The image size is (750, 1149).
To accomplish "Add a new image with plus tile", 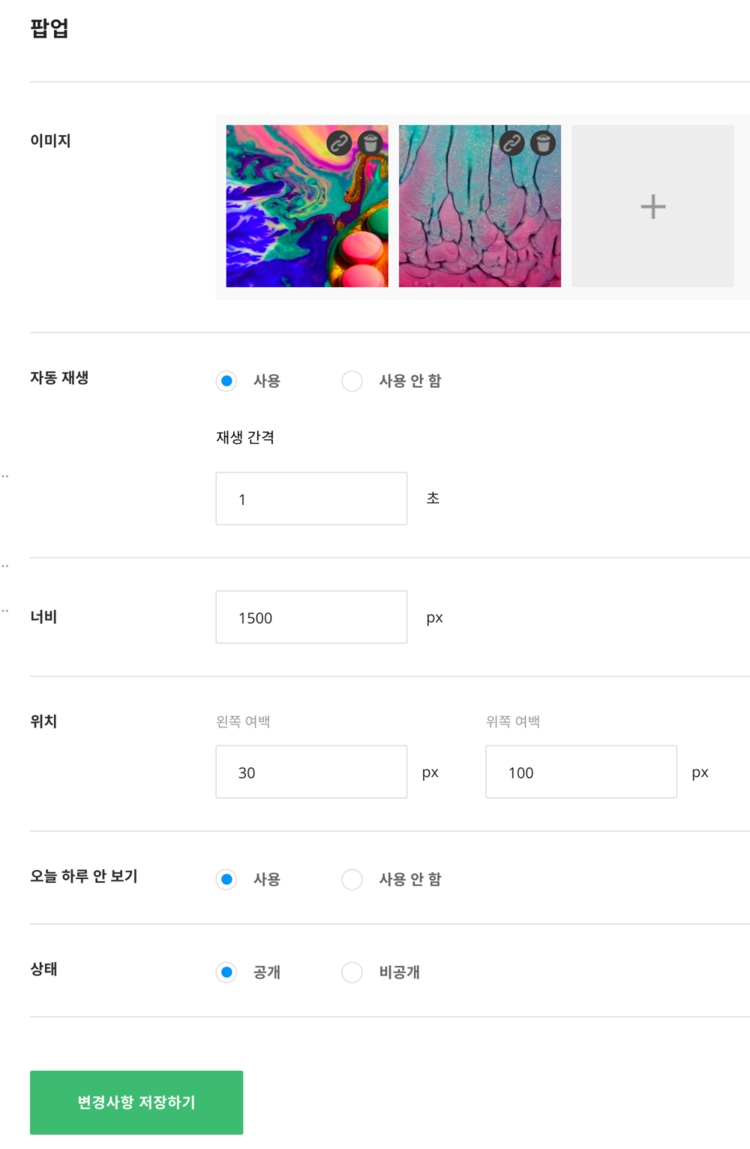I will coord(652,206).
